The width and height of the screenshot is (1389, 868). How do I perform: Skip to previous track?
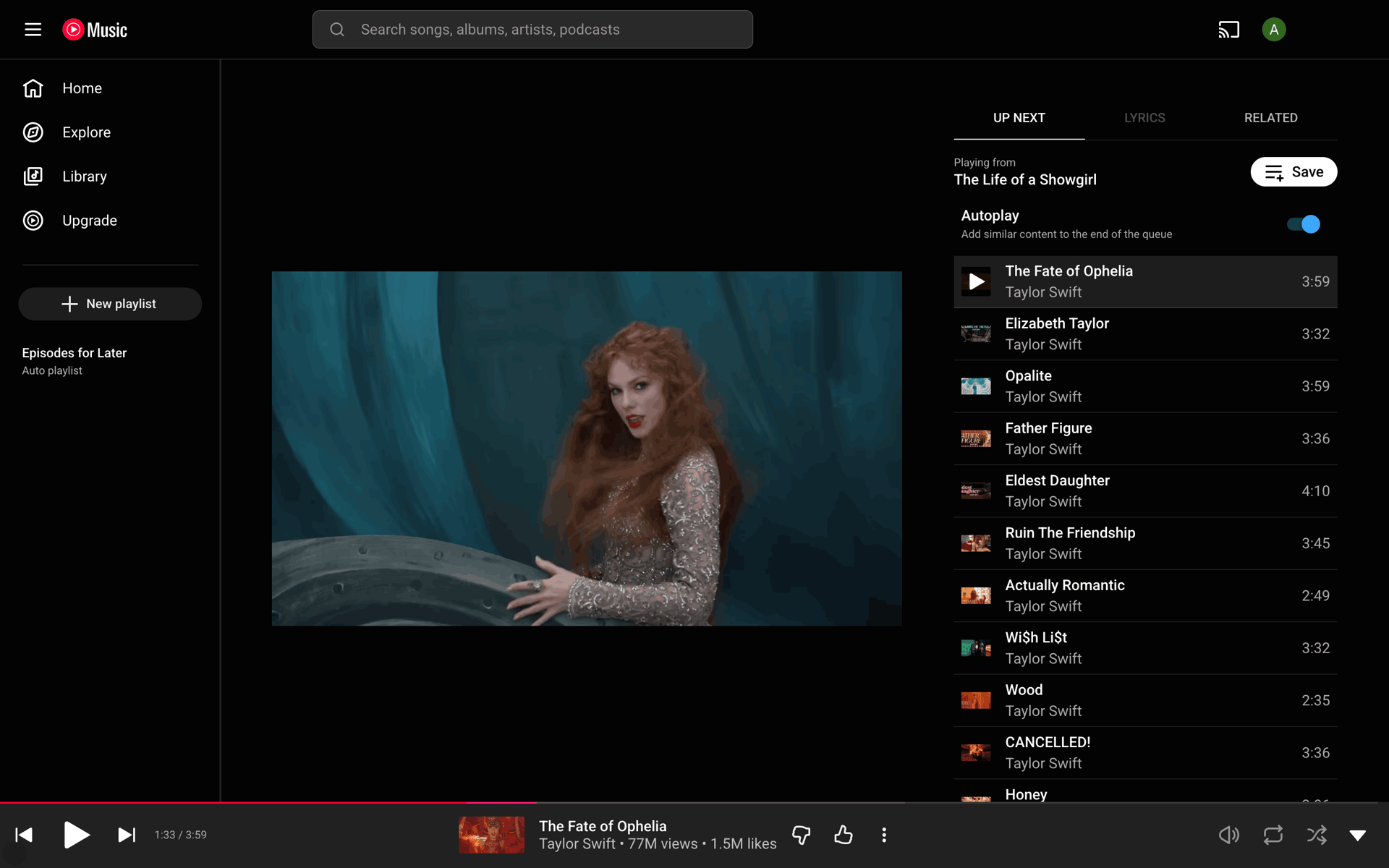pos(24,835)
